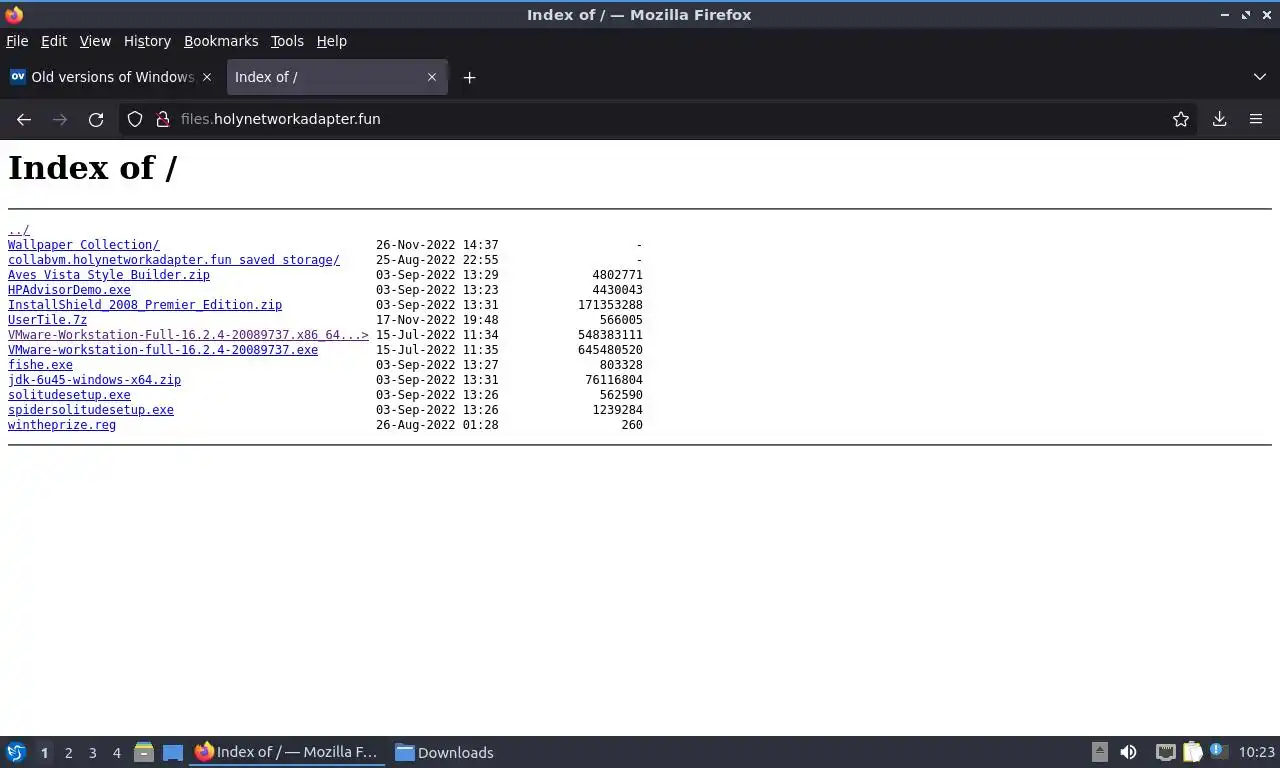This screenshot has height=768, width=1280.
Task: Open collabvm.holynetworkadapter.fun saved storage/ folder
Action: click(x=174, y=260)
